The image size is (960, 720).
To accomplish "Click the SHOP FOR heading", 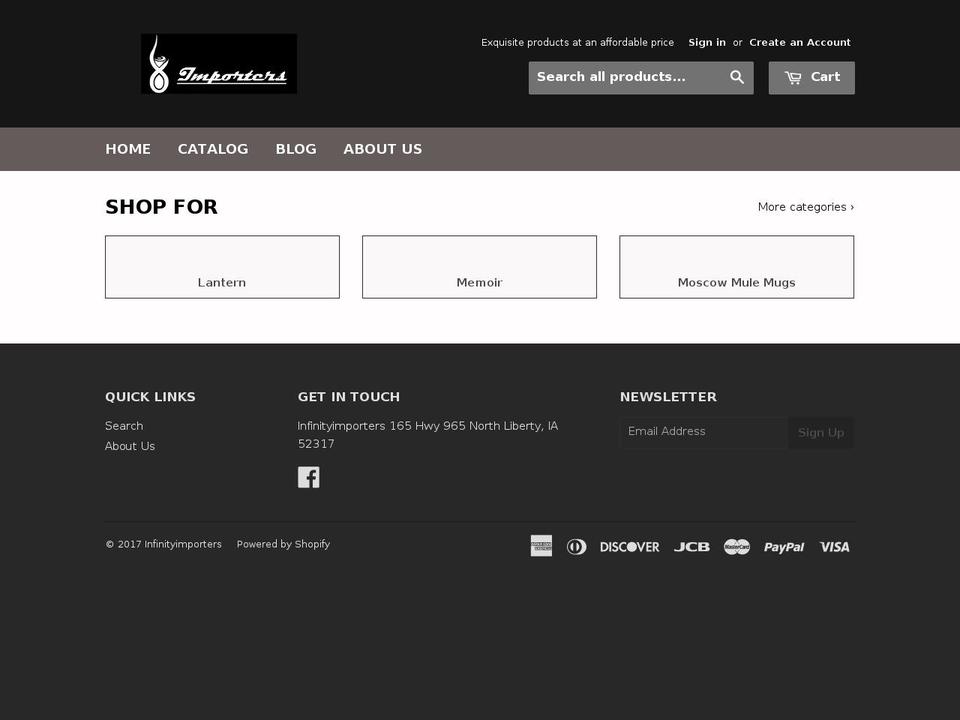I will point(162,207).
